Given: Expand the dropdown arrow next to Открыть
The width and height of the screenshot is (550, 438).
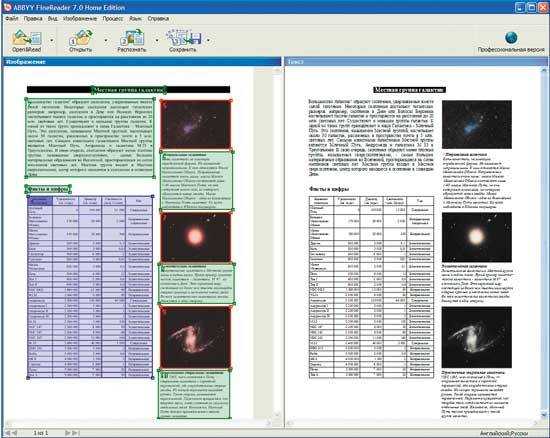Looking at the screenshot, I should [106, 40].
